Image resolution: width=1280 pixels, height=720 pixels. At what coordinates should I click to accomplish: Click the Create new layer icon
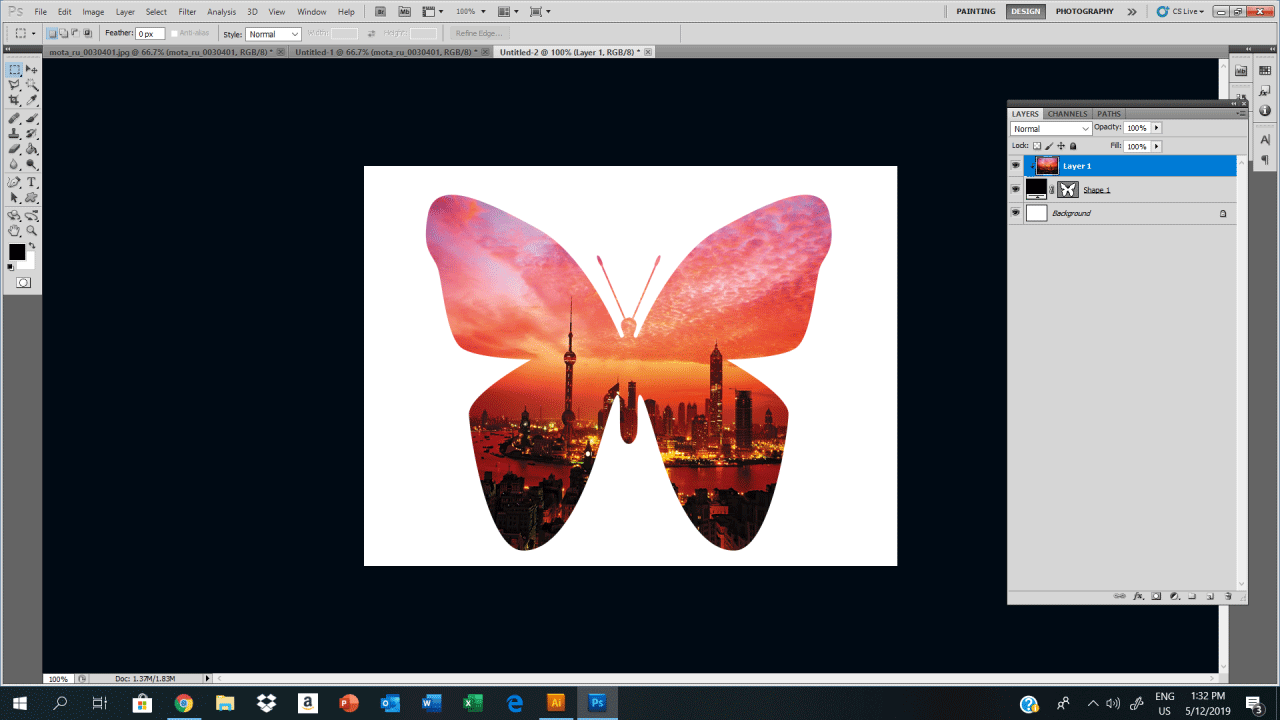(x=1210, y=596)
